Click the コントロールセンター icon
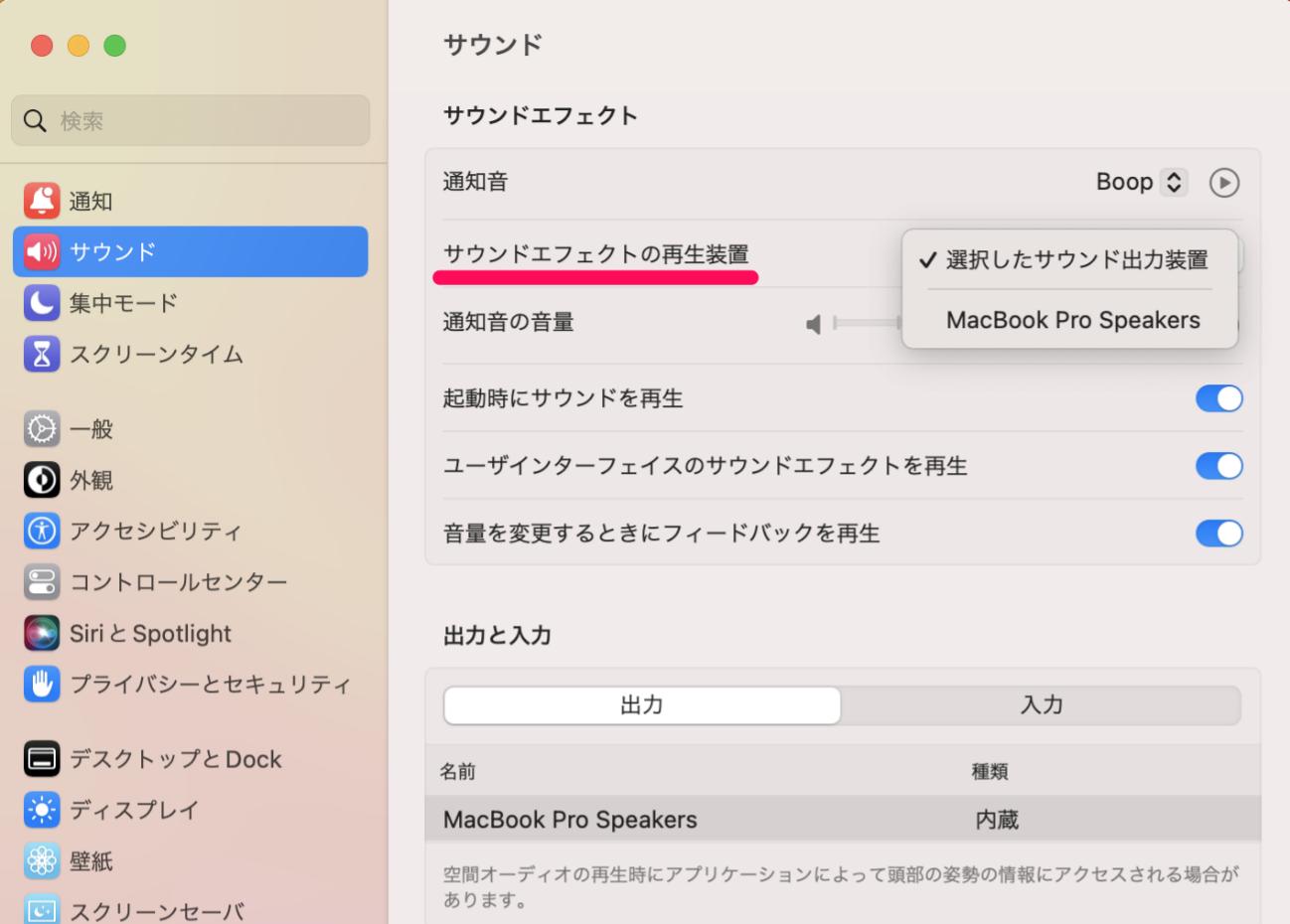This screenshot has width=1290, height=924. point(42,581)
